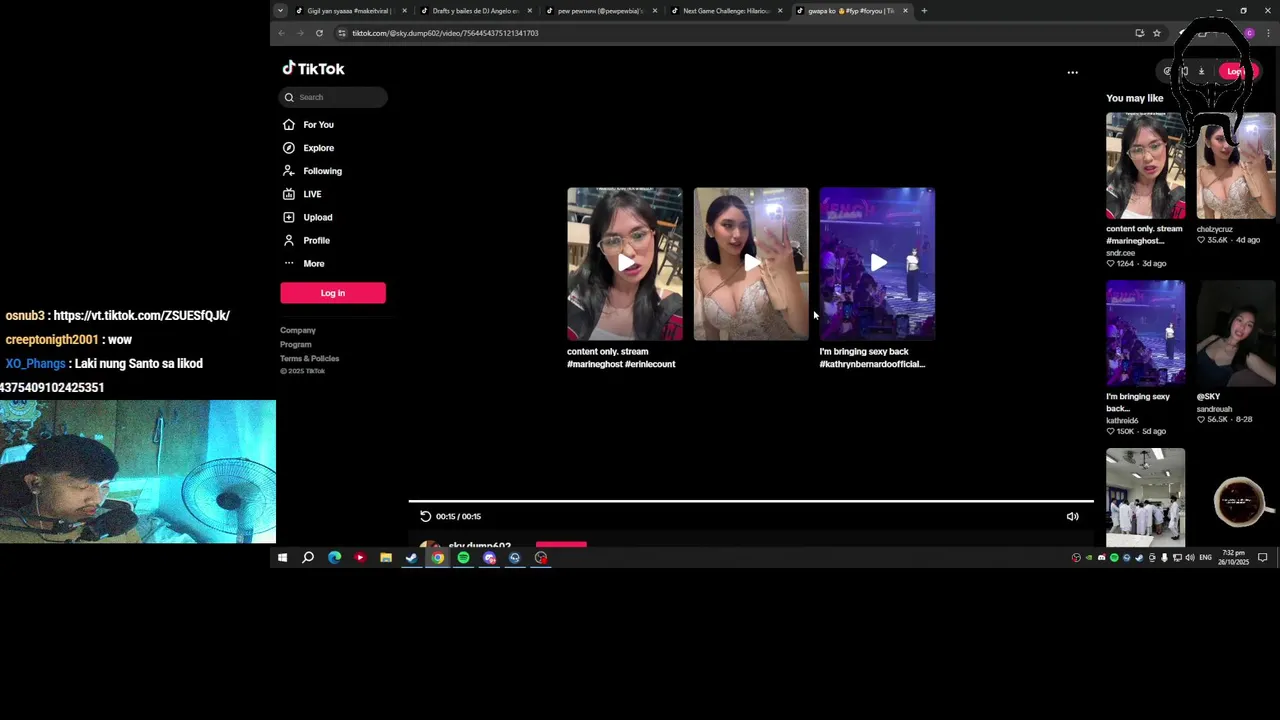
Task: Open sandreuah @SKY video in You may like
Action: coord(1236,333)
